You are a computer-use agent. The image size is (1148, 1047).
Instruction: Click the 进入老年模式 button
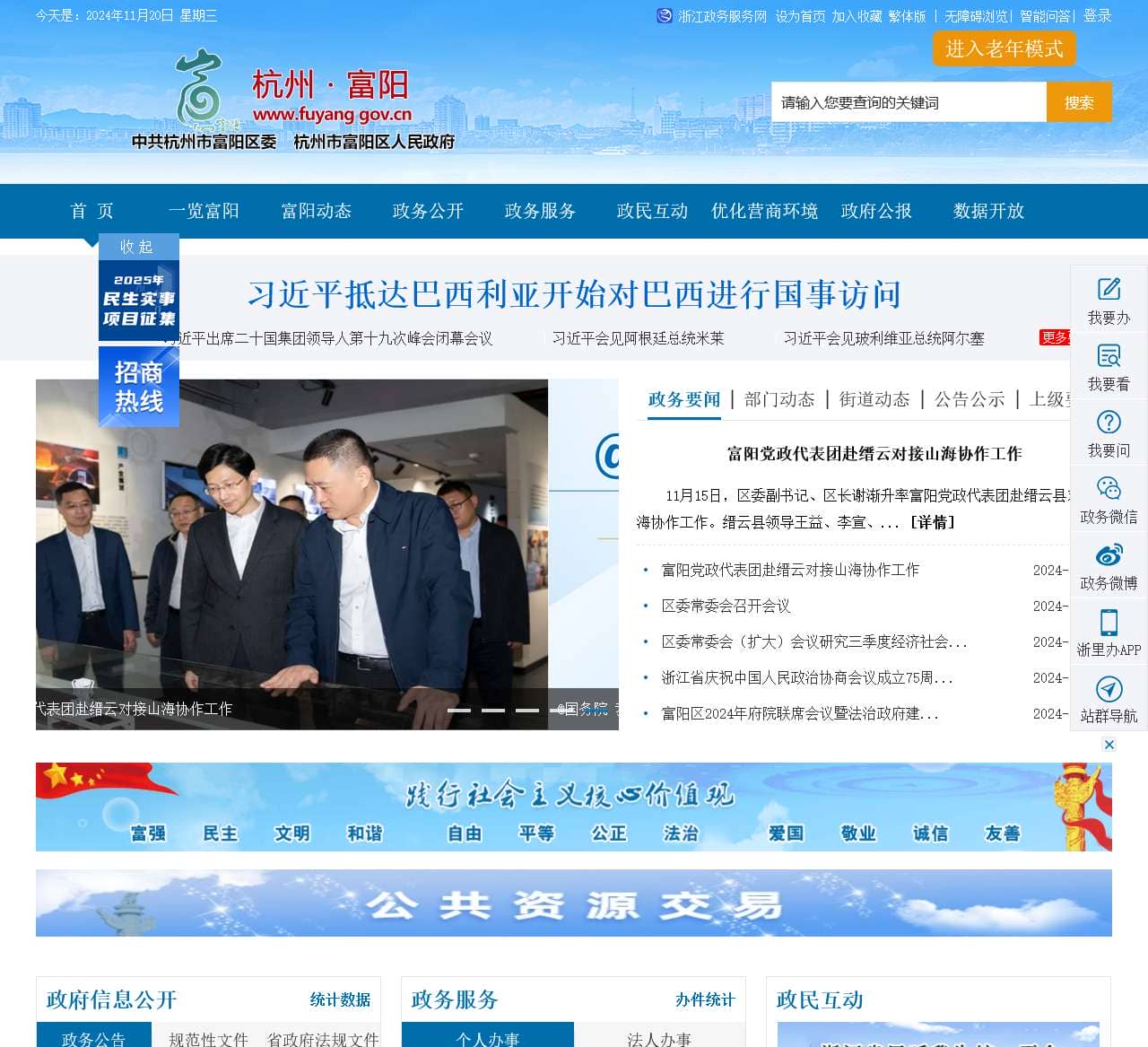[x=1004, y=48]
